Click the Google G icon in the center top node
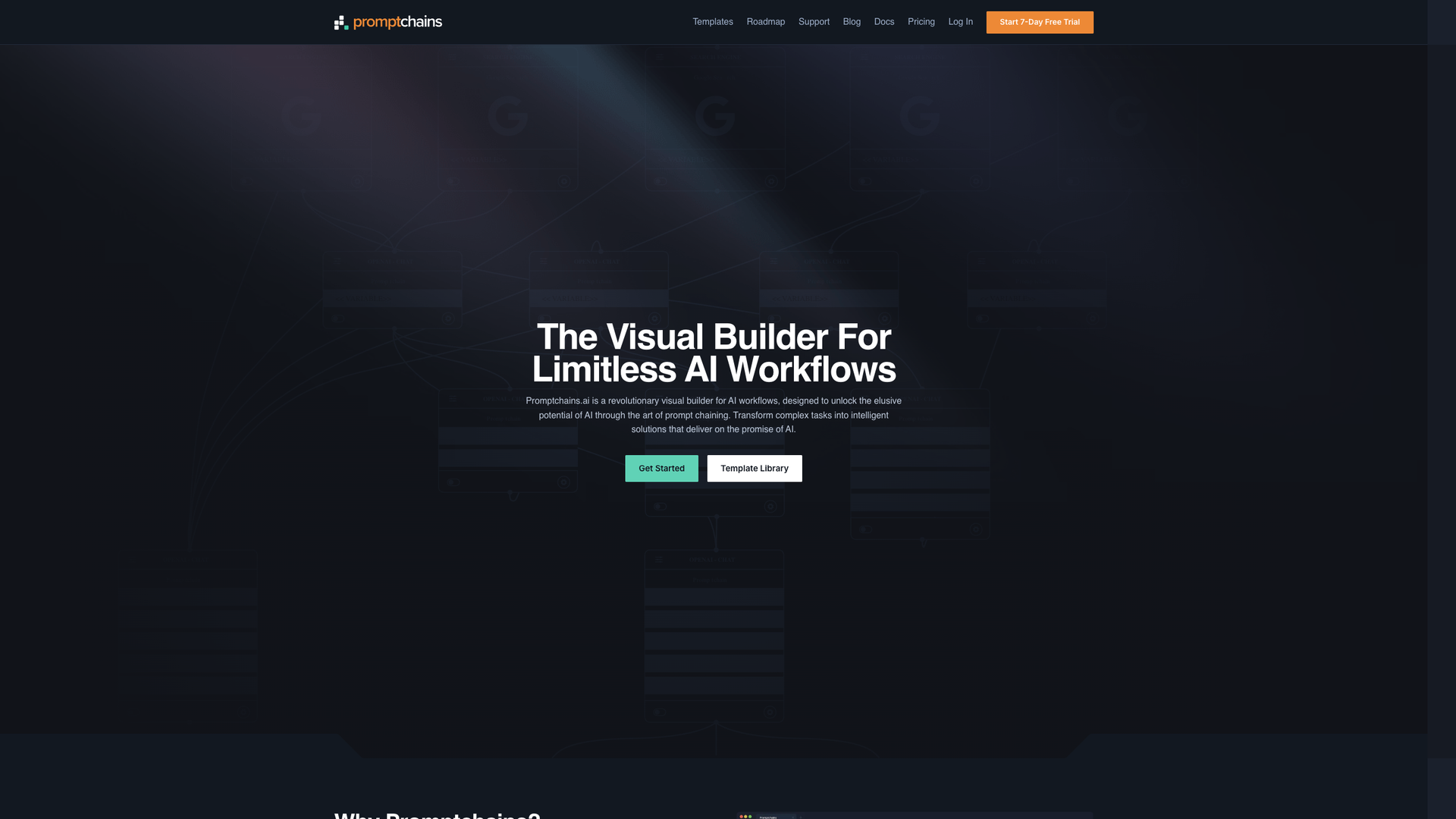The image size is (1456, 819). 714,116
